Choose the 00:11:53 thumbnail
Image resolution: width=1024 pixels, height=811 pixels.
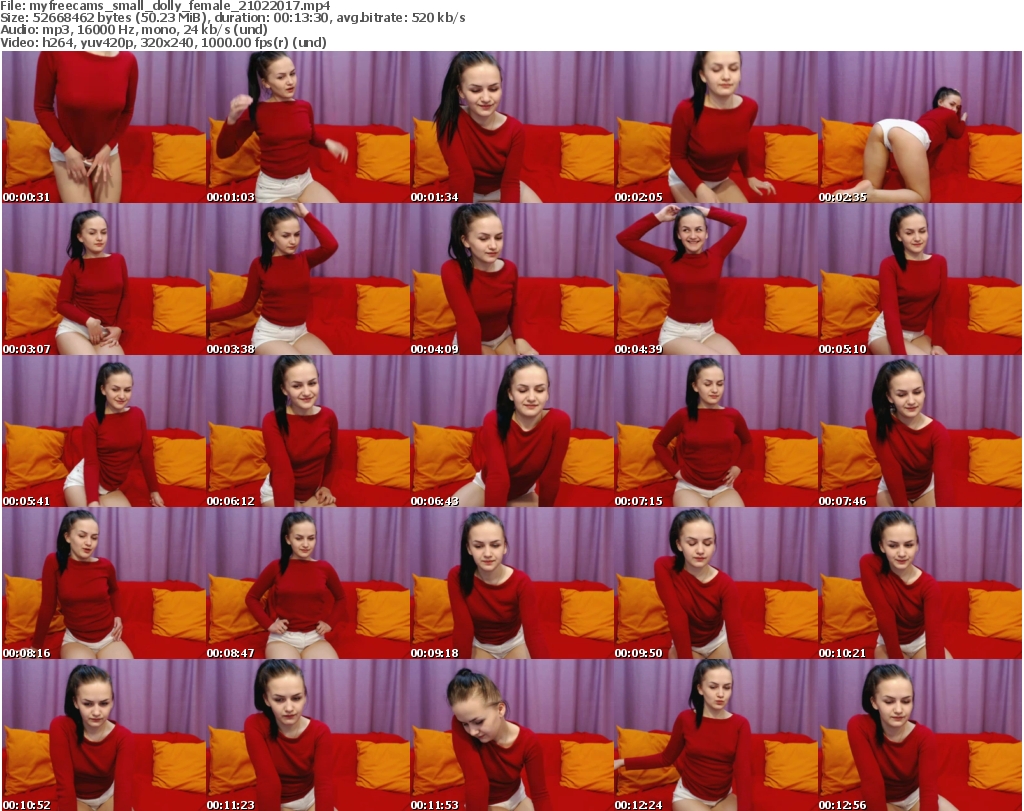click(x=511, y=735)
